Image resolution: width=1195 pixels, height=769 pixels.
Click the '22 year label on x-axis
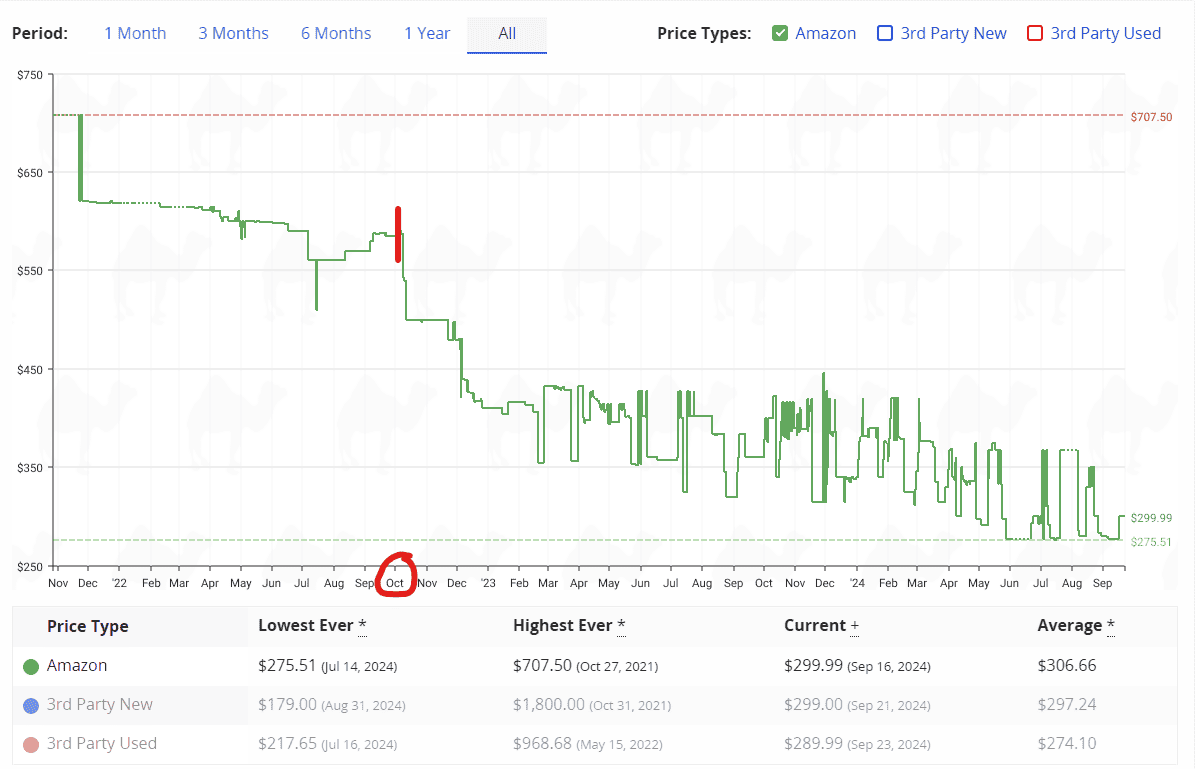coord(119,583)
